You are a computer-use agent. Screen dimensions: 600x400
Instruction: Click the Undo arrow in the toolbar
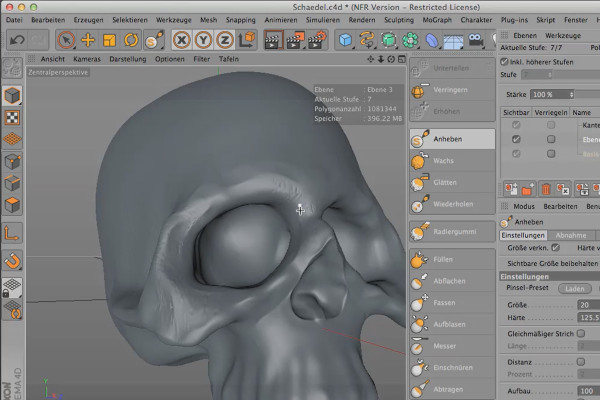(x=17, y=40)
